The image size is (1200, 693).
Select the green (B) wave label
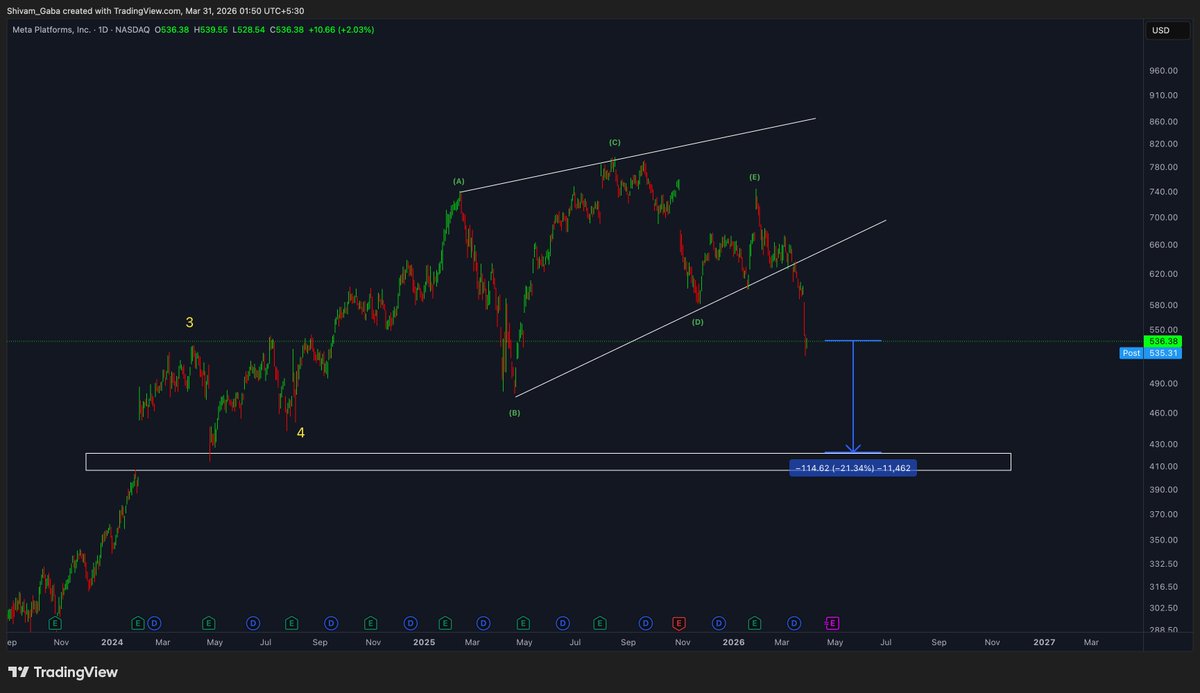pos(514,412)
